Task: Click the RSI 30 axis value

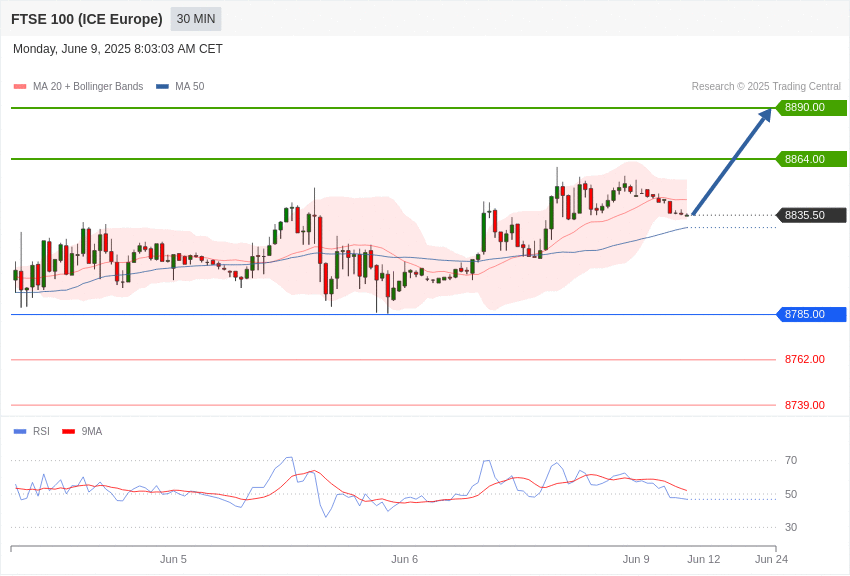Action: coord(791,527)
